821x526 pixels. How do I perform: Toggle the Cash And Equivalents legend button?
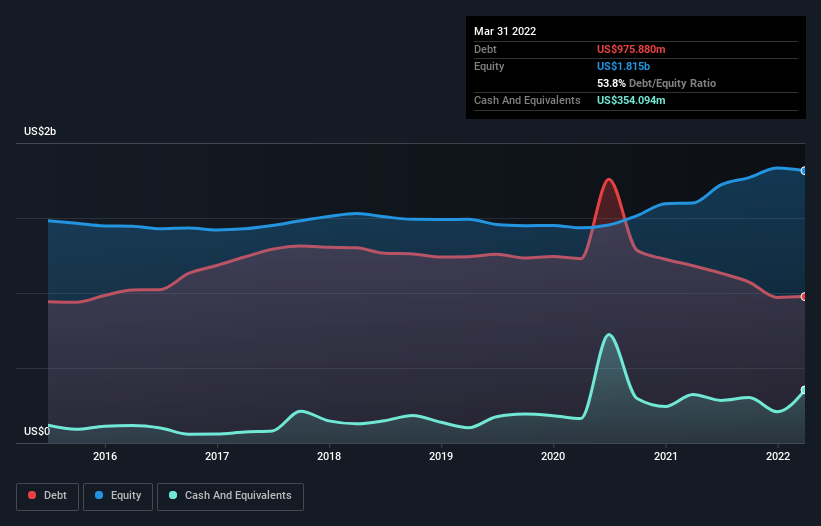click(230, 496)
